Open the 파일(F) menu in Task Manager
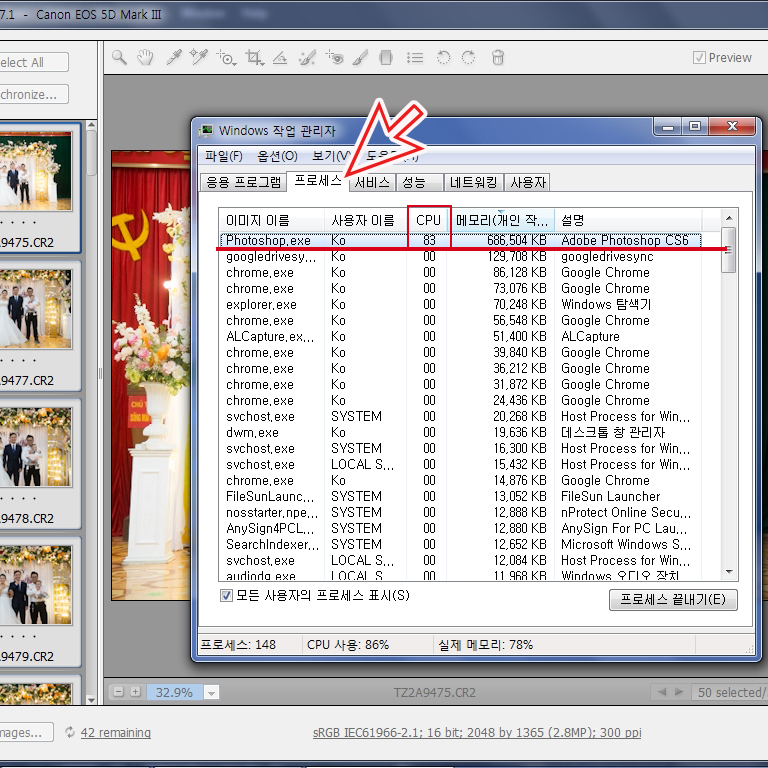 point(223,156)
